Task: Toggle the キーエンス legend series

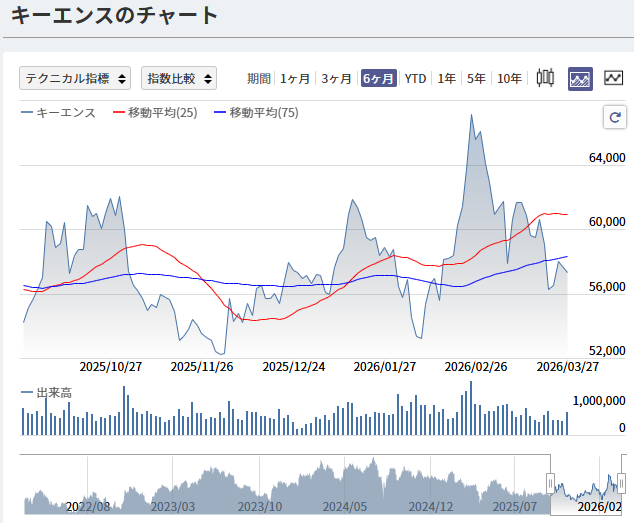Action: tap(59, 112)
